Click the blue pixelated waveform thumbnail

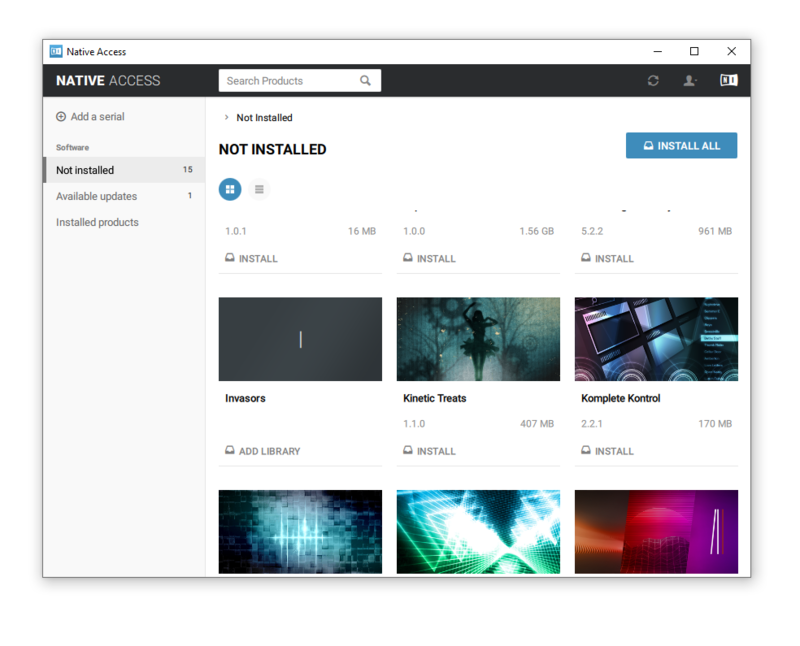[300, 532]
